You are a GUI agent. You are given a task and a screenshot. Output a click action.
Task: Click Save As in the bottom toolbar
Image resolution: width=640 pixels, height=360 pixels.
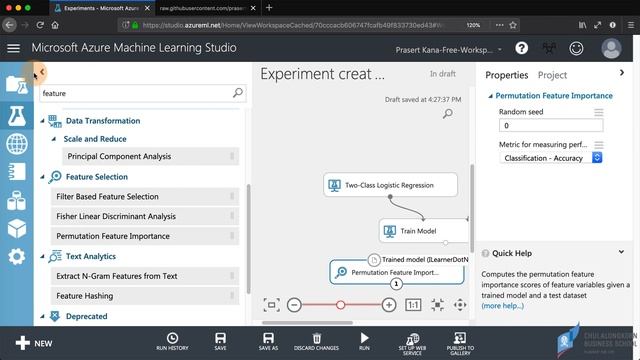(x=268, y=341)
